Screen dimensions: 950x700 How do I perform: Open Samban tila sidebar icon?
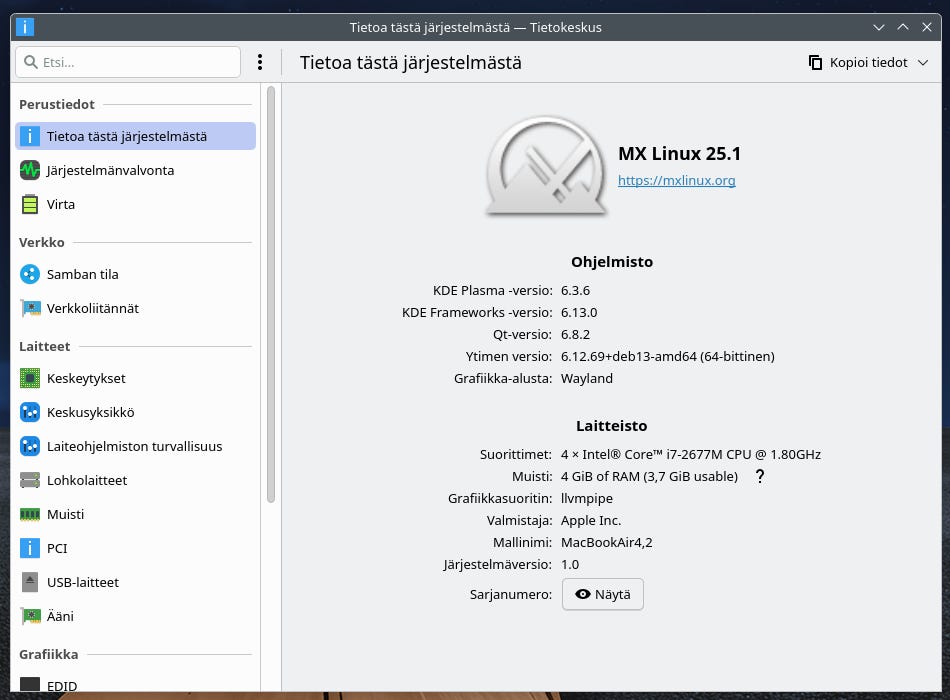pos(30,274)
